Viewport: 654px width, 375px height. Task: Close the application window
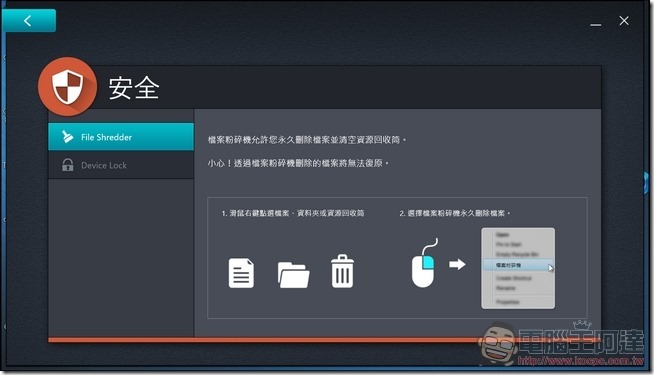[624, 20]
